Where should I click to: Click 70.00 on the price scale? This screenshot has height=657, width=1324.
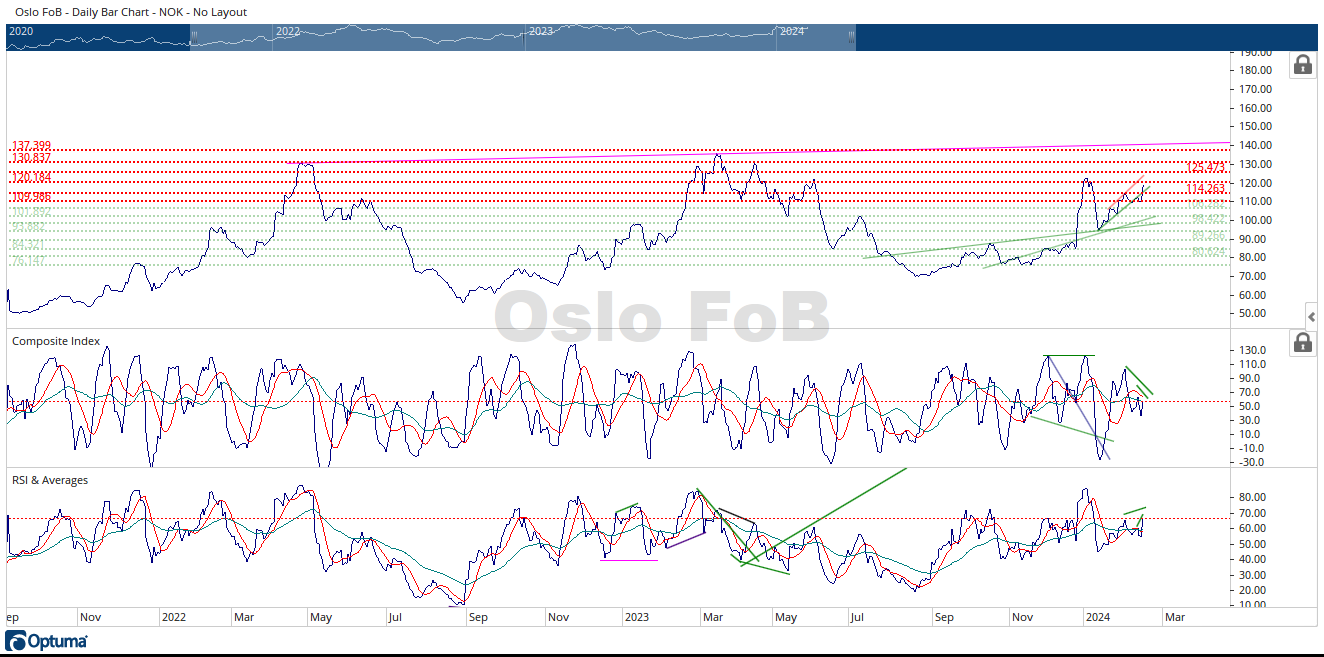(x=1255, y=276)
